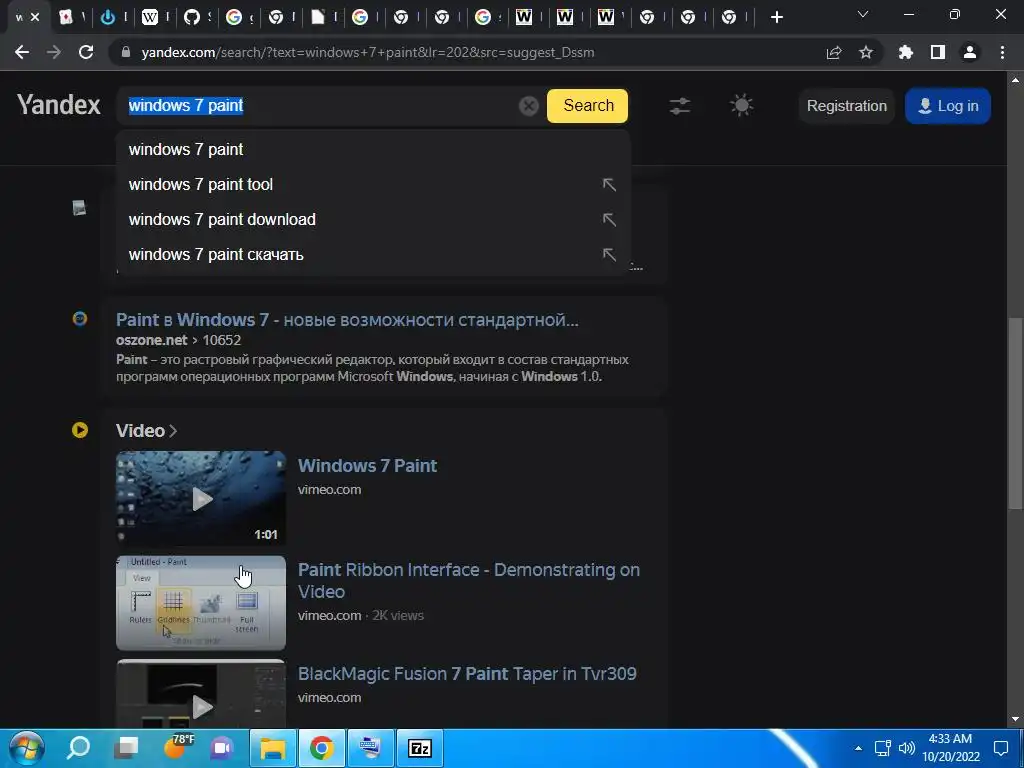
Task: Open the Registration page
Action: [x=846, y=106]
